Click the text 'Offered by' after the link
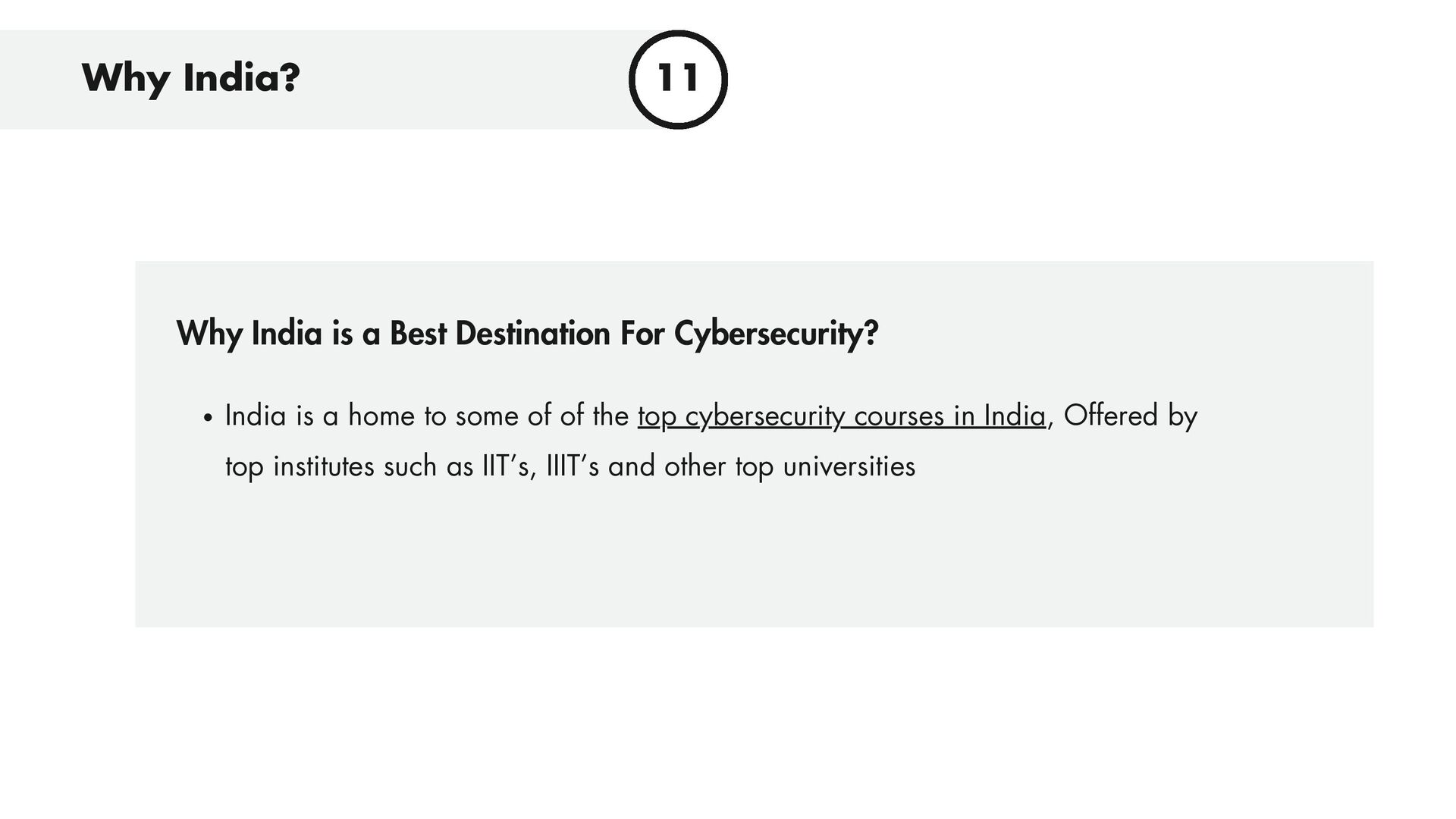 click(1130, 416)
